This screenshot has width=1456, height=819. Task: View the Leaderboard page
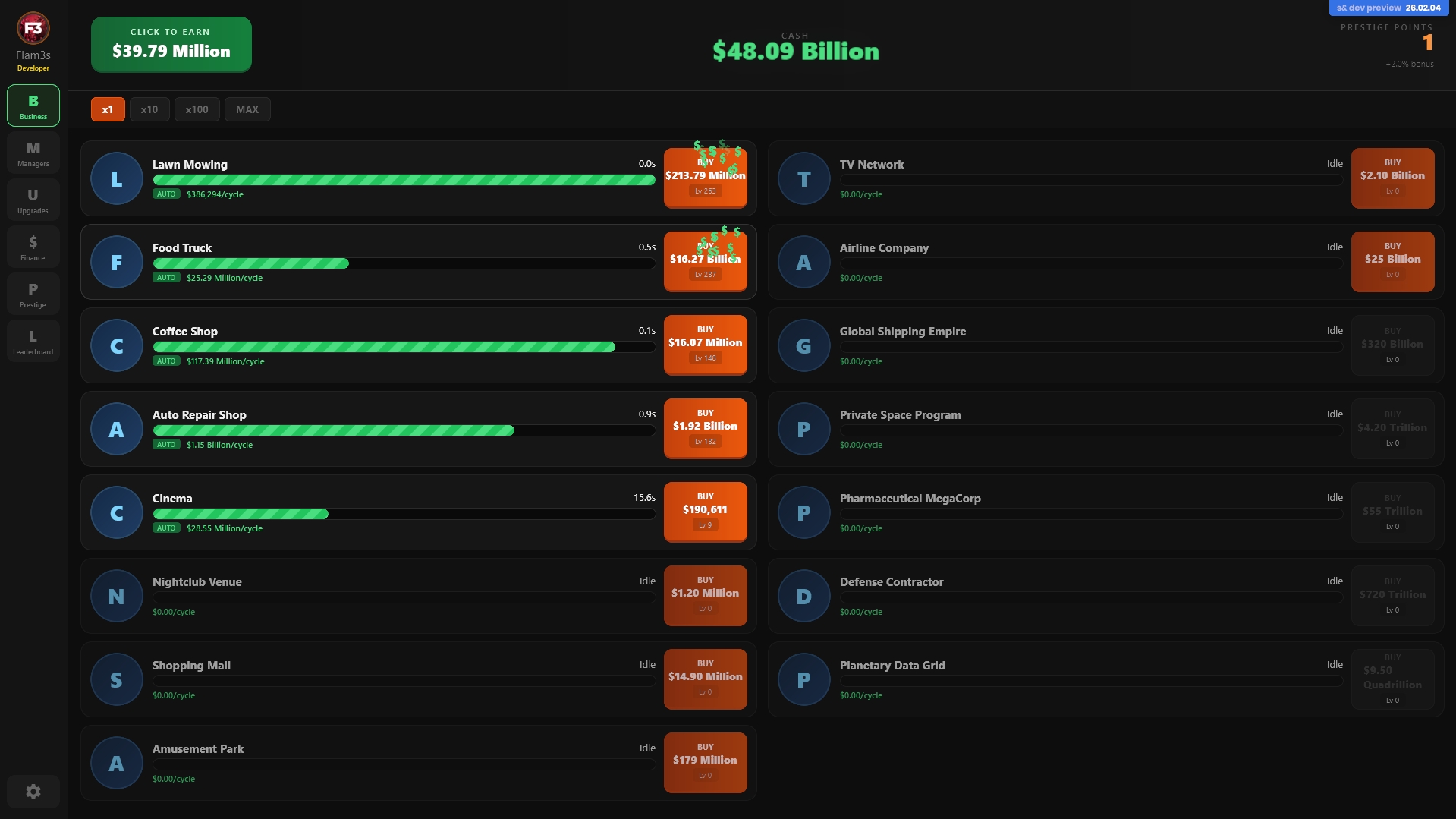[33, 342]
